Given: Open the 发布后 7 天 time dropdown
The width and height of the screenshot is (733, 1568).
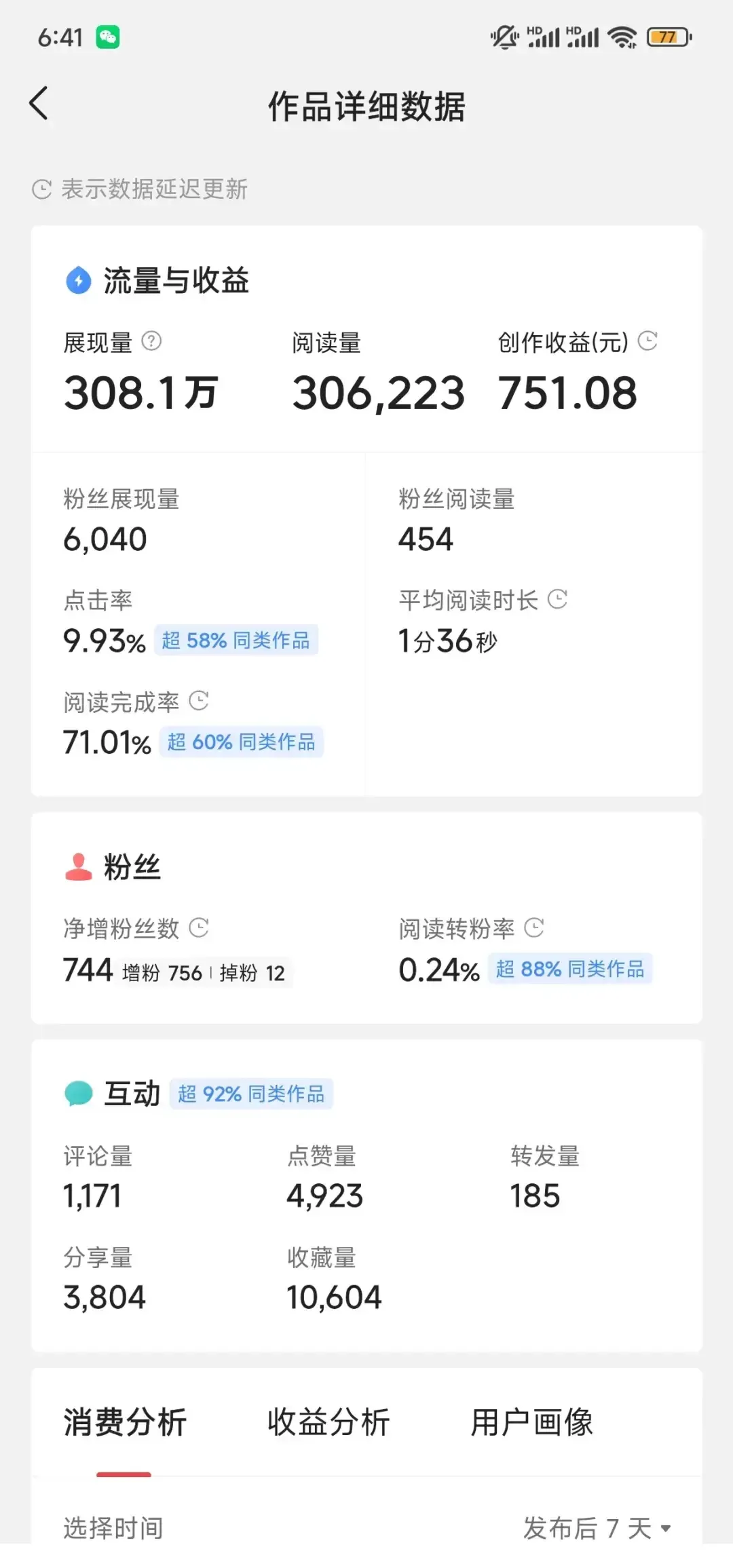Looking at the screenshot, I should tap(597, 1528).
